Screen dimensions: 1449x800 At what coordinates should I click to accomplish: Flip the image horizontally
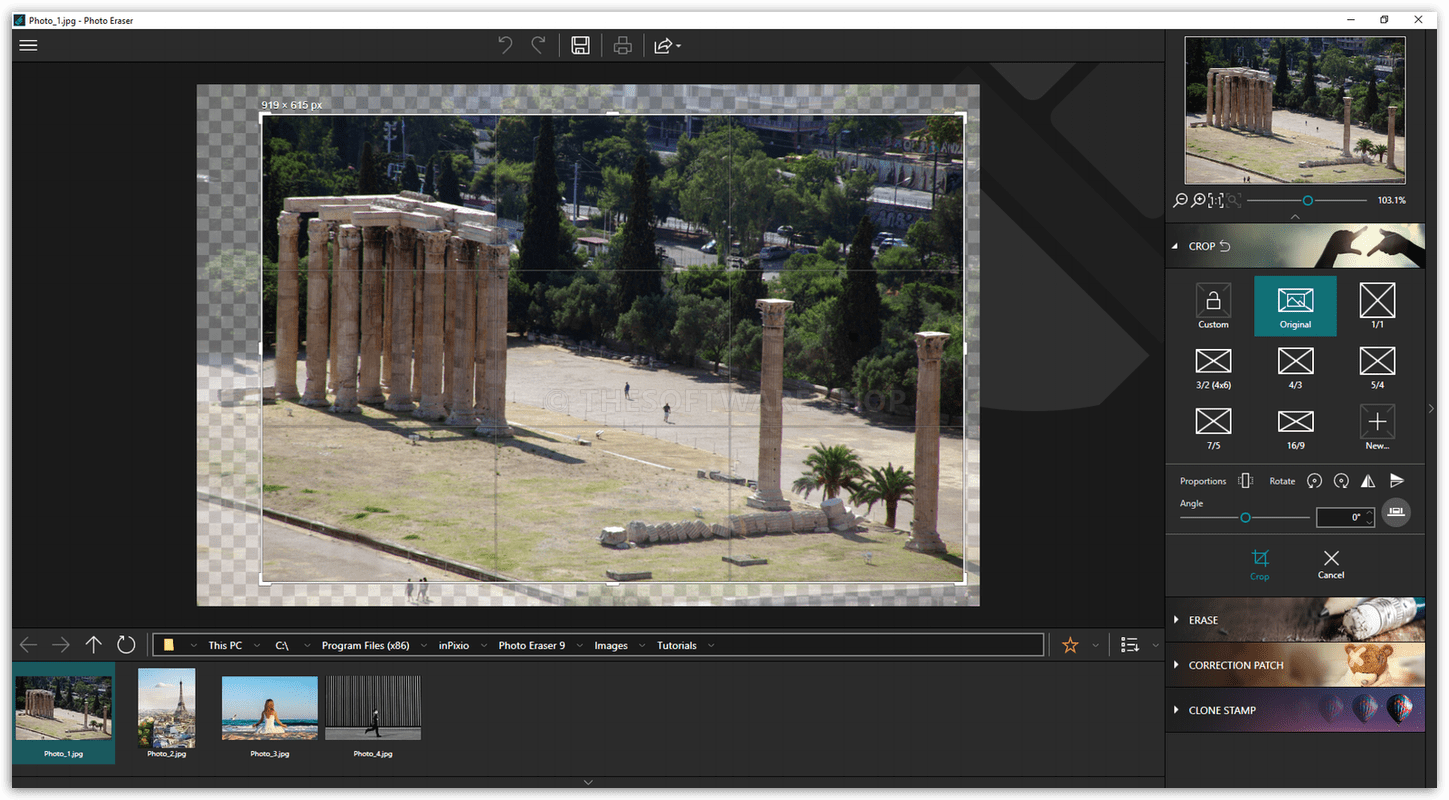1368,481
